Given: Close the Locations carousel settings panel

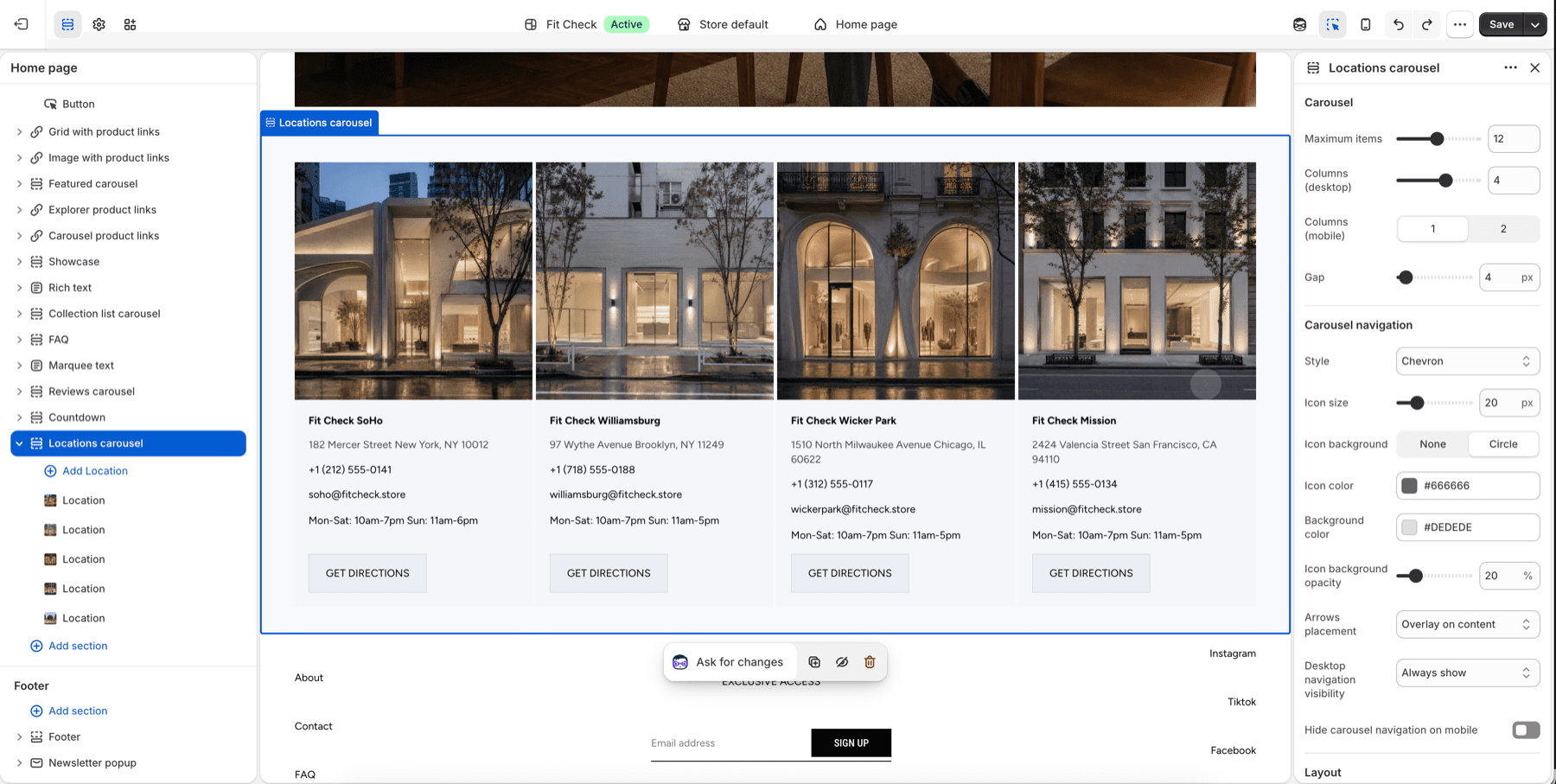Looking at the screenshot, I should pyautogui.click(x=1535, y=67).
